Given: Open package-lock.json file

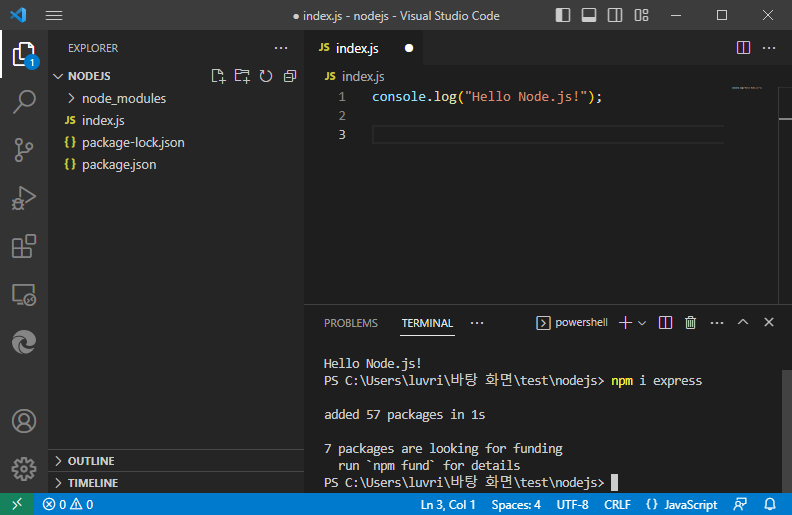Looking at the screenshot, I should (133, 143).
